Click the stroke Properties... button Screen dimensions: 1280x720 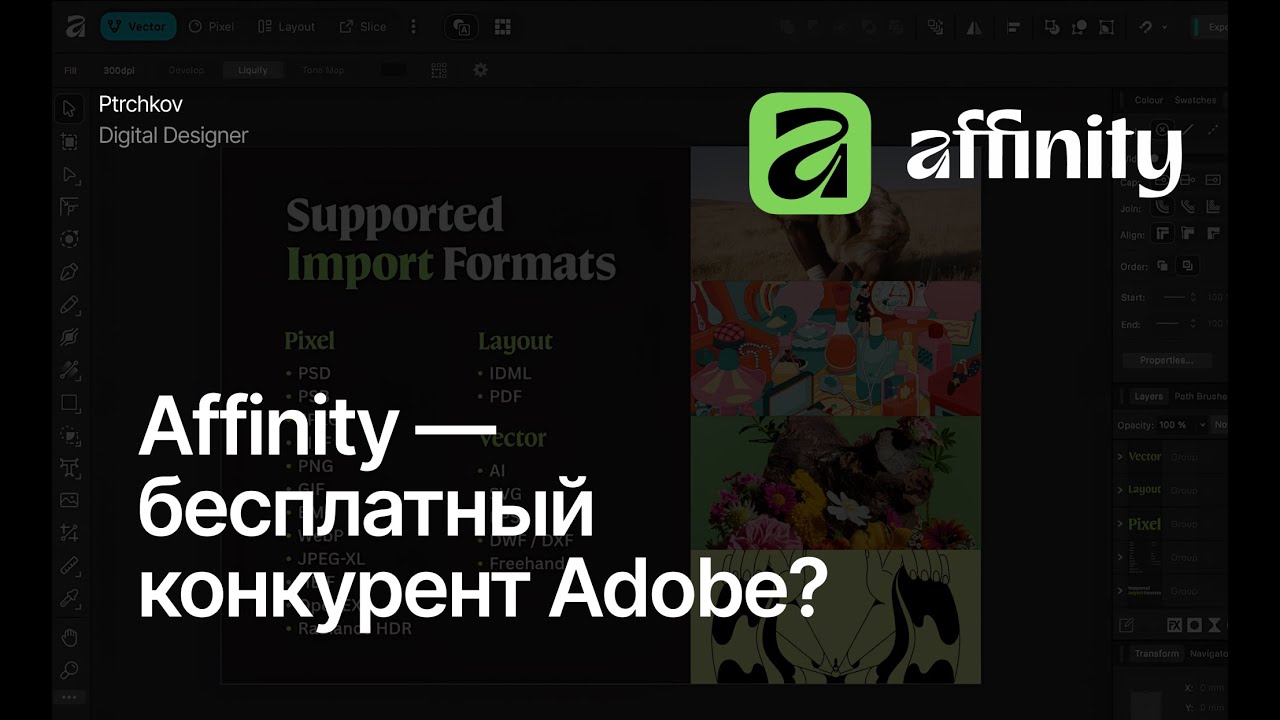(1166, 360)
